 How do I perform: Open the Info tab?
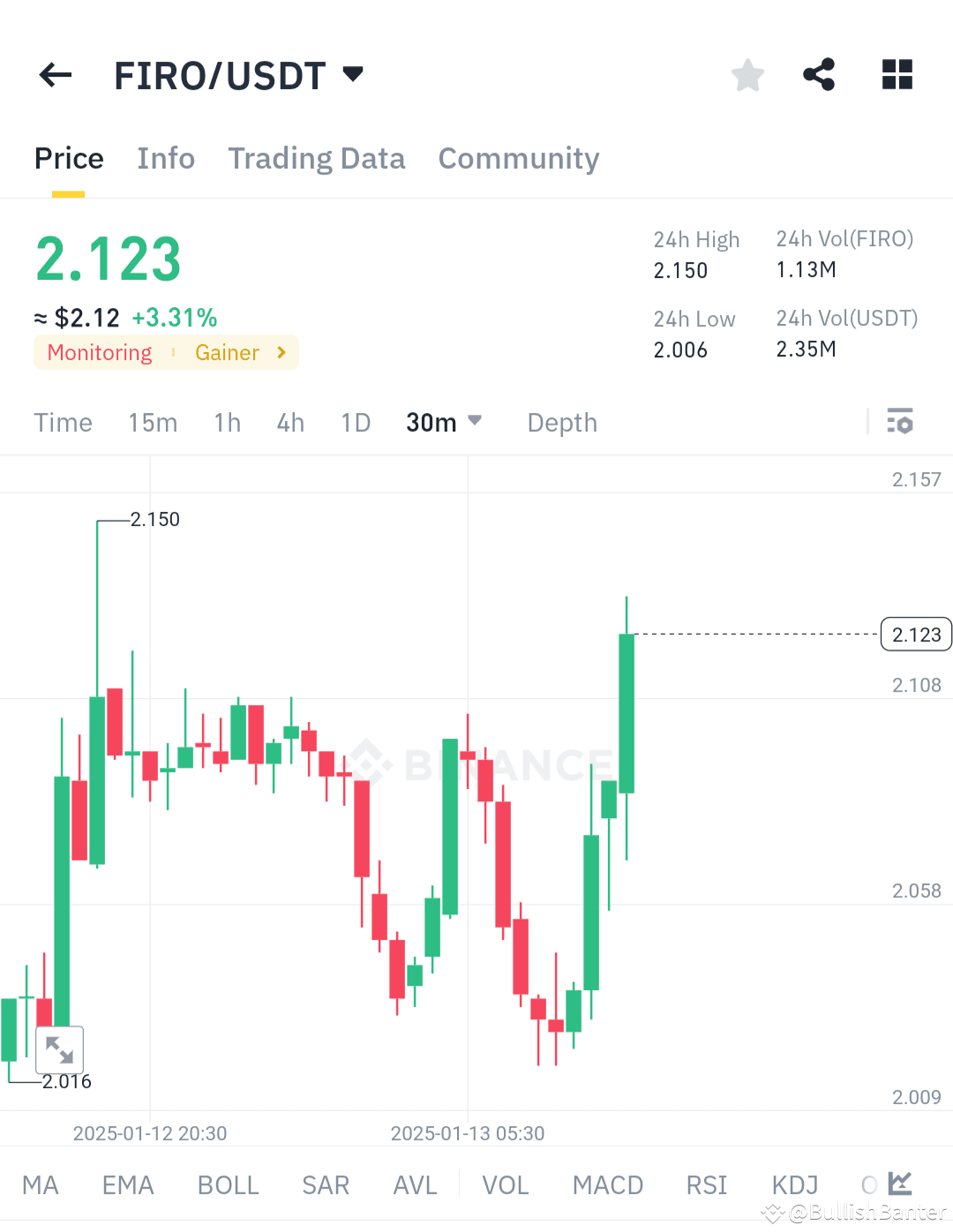coord(166,159)
